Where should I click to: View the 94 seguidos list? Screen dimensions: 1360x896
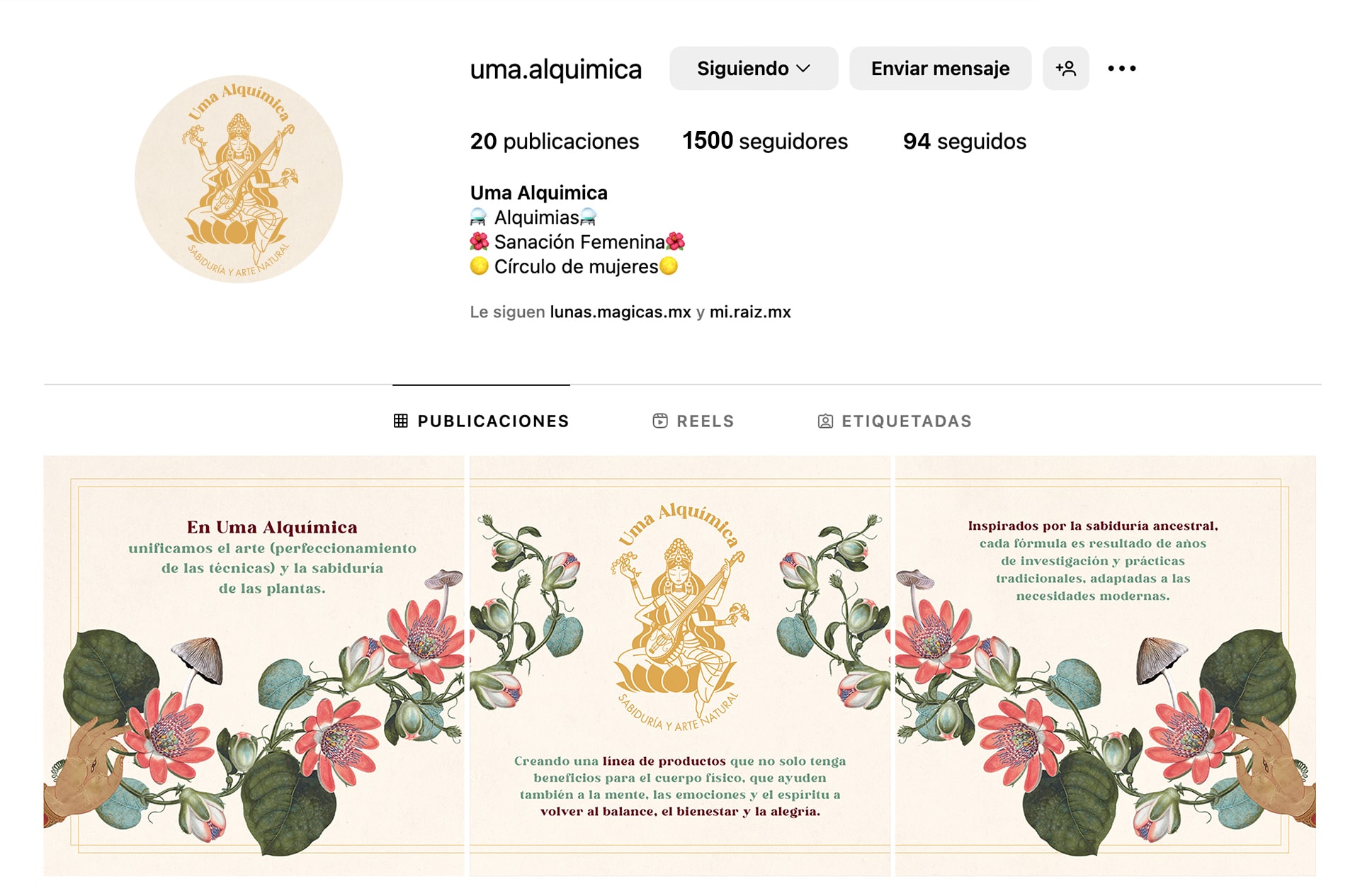pyautogui.click(x=964, y=141)
